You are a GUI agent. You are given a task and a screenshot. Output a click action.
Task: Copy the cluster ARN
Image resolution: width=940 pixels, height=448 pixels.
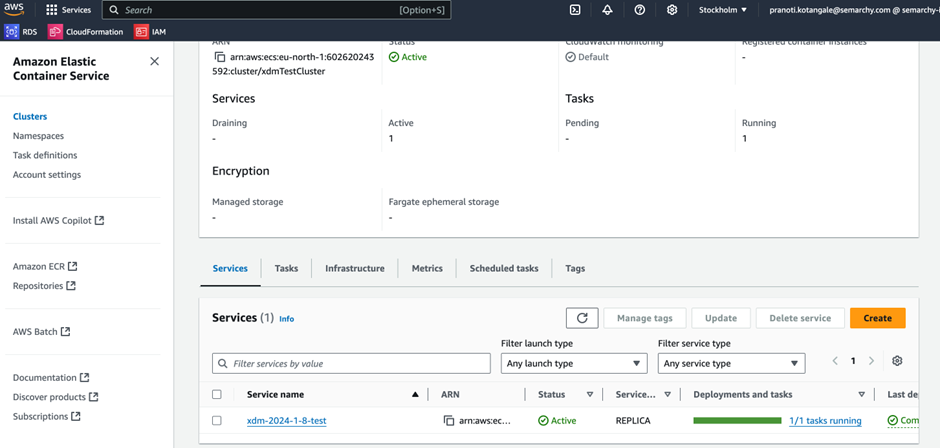[219, 58]
